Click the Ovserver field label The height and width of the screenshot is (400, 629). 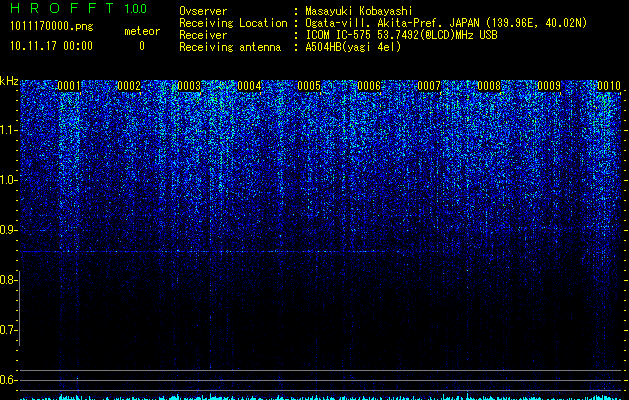[x=203, y=11]
